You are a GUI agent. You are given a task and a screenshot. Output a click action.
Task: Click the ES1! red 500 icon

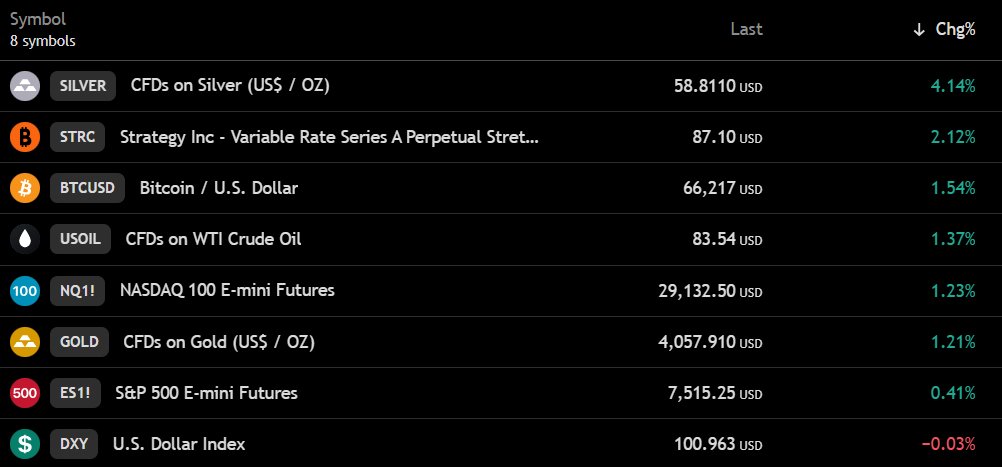coord(25,393)
